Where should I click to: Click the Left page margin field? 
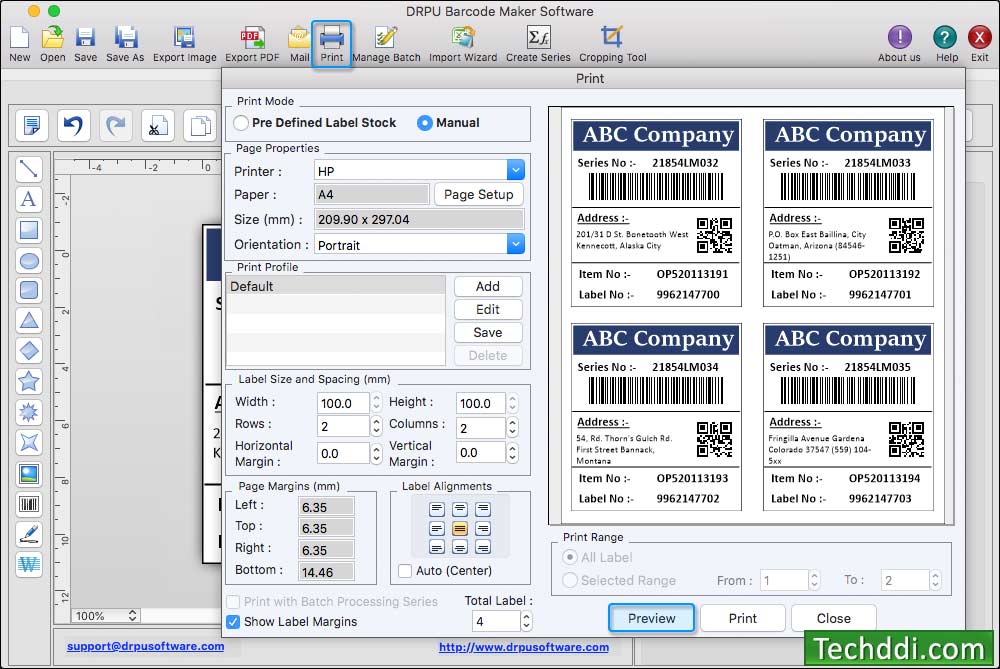click(x=327, y=507)
